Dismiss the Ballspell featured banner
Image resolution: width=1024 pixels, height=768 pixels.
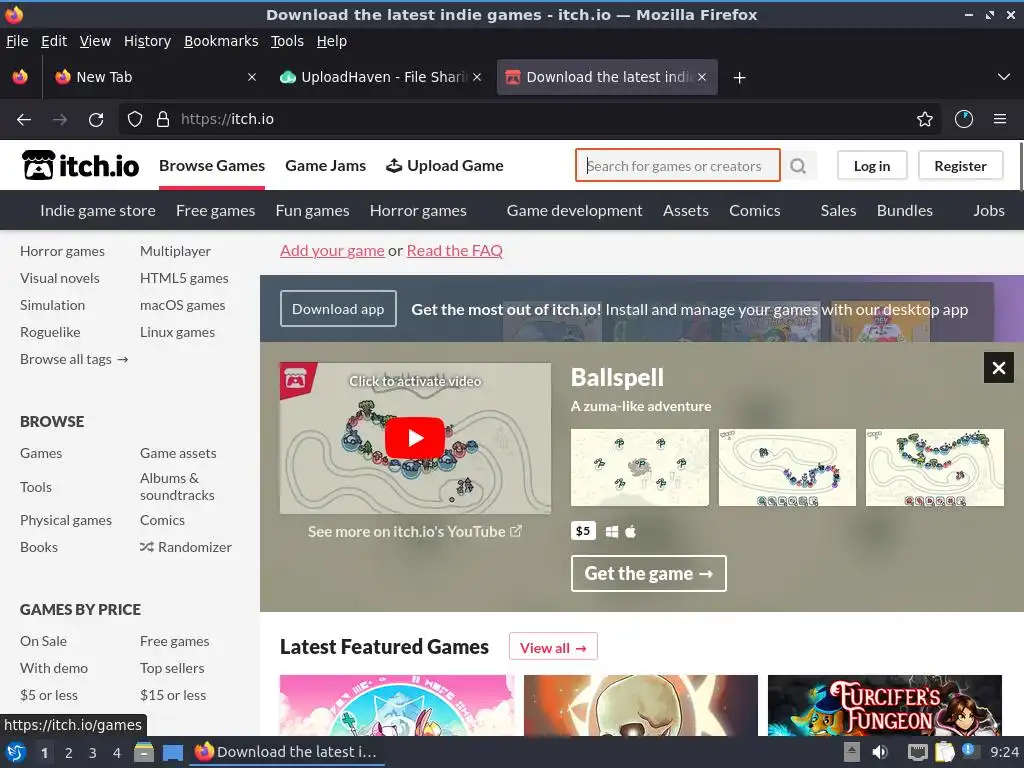999,368
